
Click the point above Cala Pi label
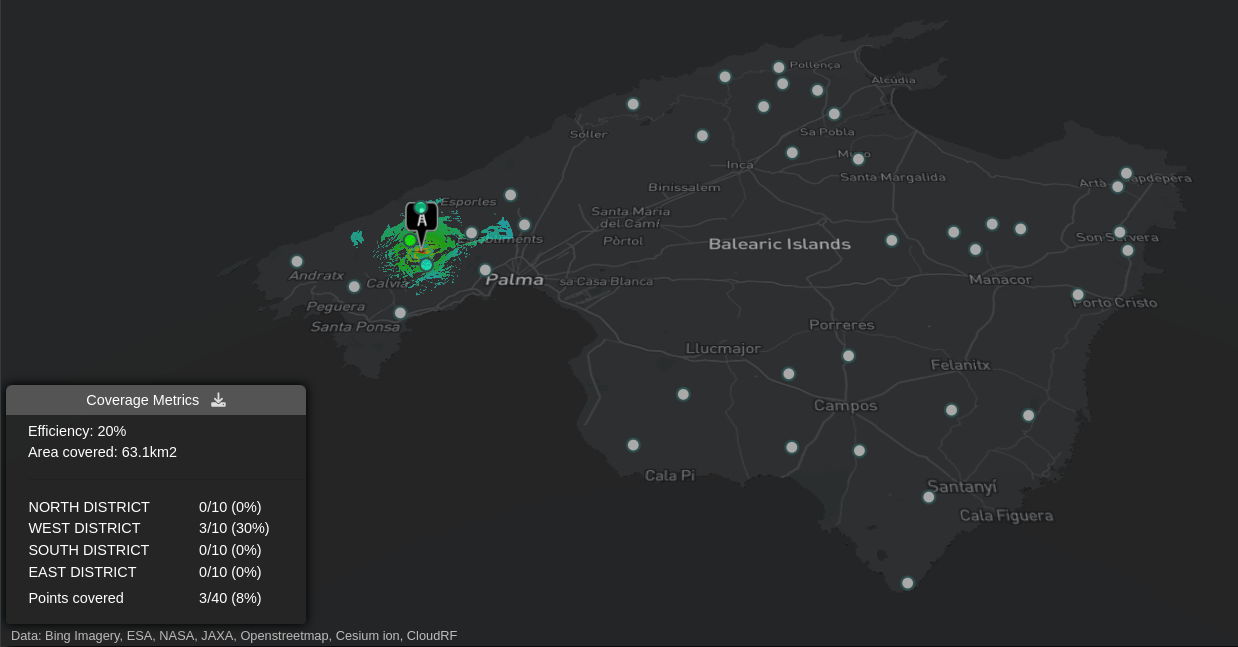[x=633, y=445]
